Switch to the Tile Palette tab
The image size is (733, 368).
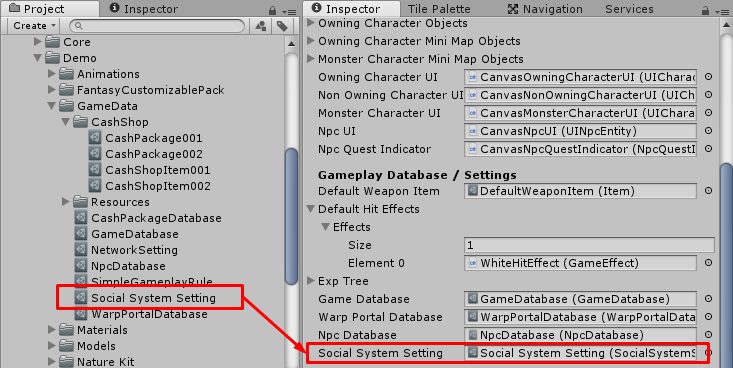pos(438,9)
